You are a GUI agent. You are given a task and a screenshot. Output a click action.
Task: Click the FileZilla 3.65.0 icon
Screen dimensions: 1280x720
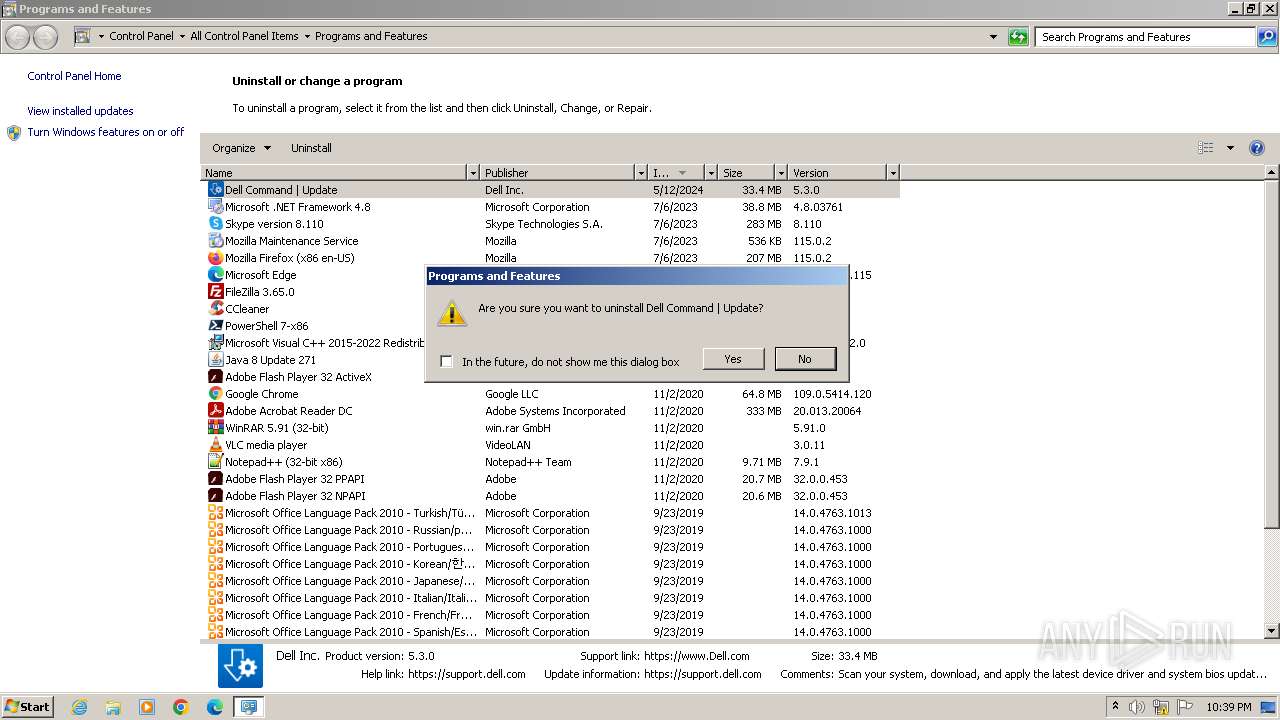[x=215, y=292]
